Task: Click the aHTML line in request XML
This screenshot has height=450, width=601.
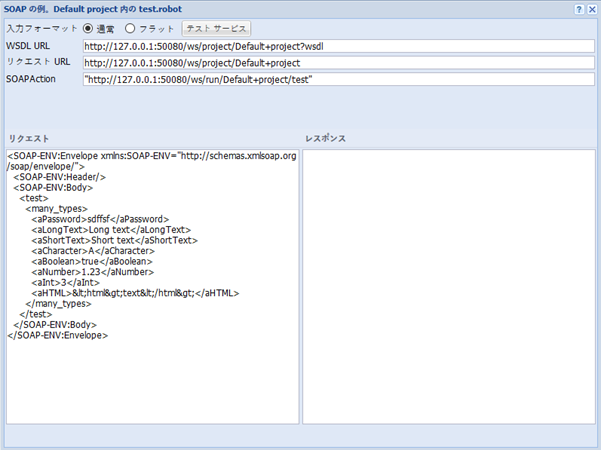Action: pyautogui.click(x=135, y=293)
